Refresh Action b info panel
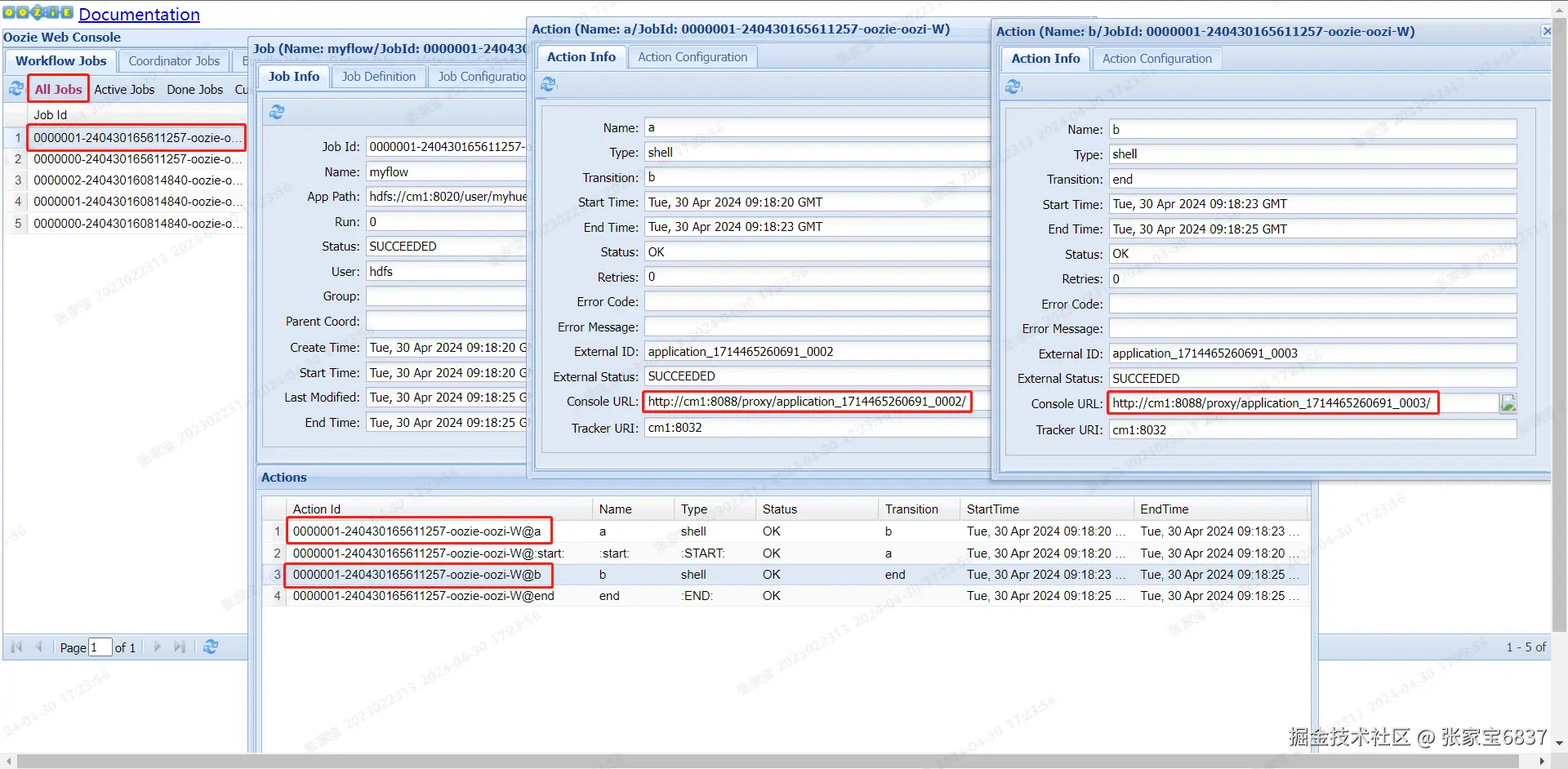1568x769 pixels. pyautogui.click(x=1013, y=87)
